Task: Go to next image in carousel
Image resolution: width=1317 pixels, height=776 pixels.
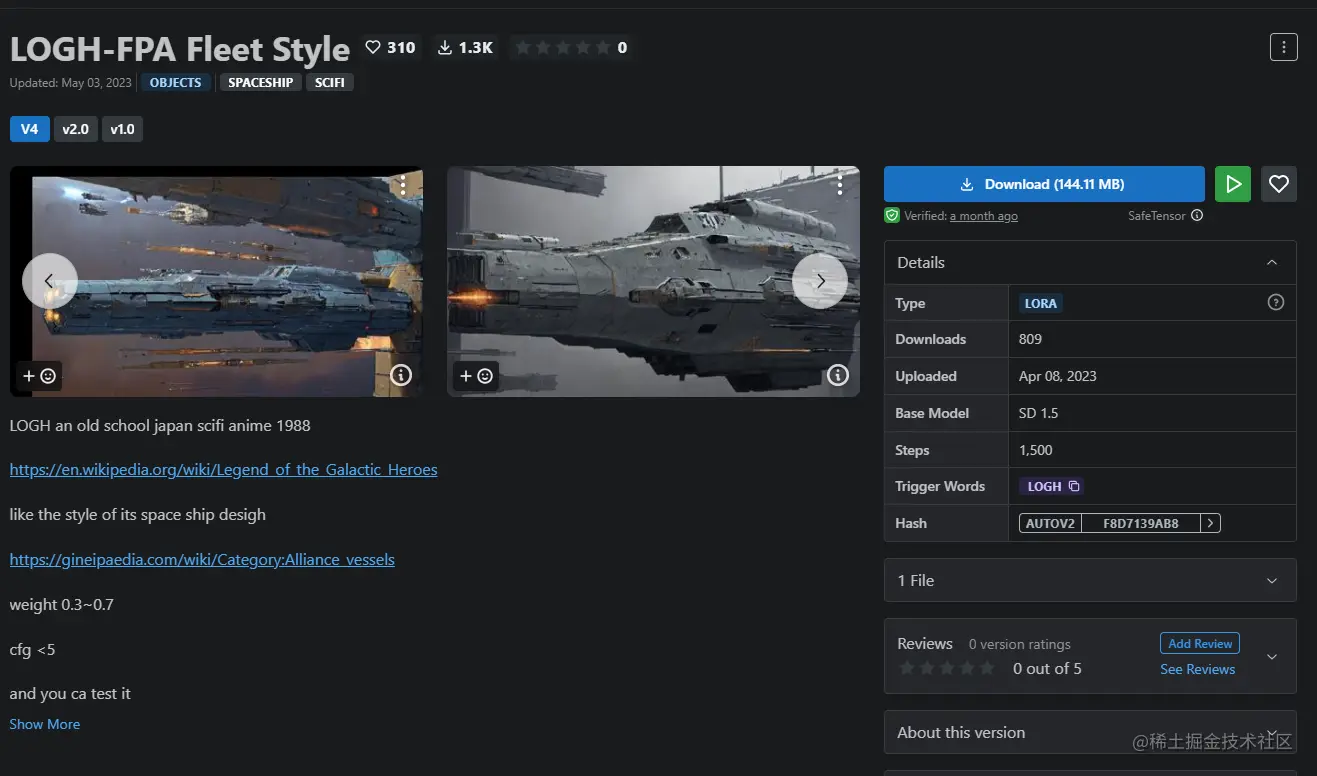Action: pyautogui.click(x=820, y=281)
